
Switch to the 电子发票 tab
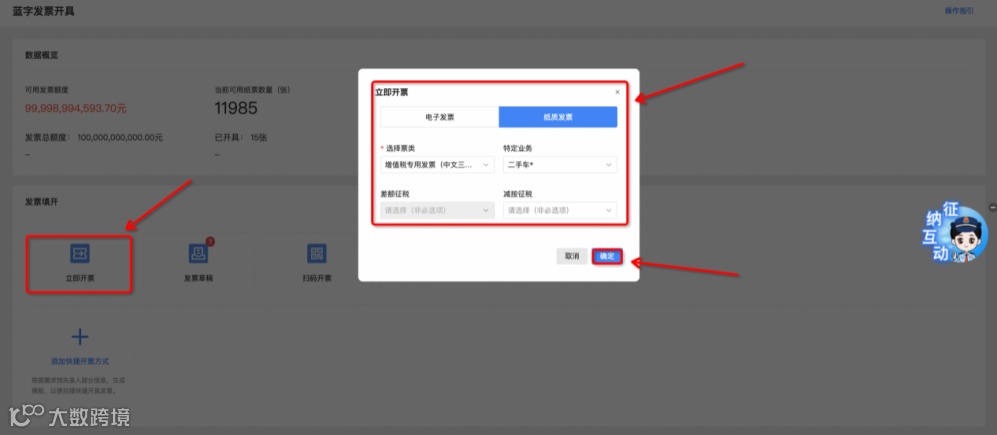(439, 117)
